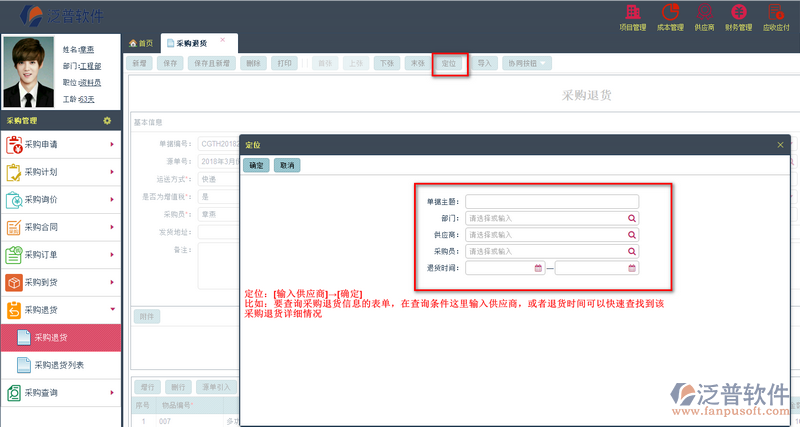
Task: Click 源单引入 button
Action: tap(217, 387)
